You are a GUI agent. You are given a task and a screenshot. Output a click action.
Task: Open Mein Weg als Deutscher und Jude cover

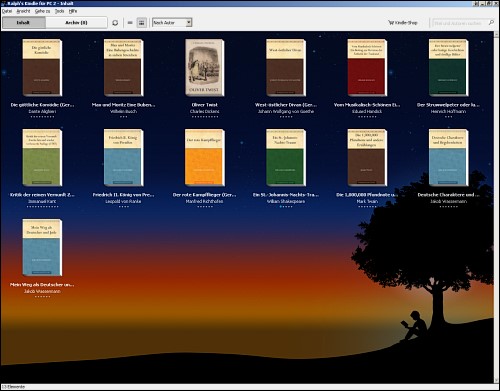point(42,247)
